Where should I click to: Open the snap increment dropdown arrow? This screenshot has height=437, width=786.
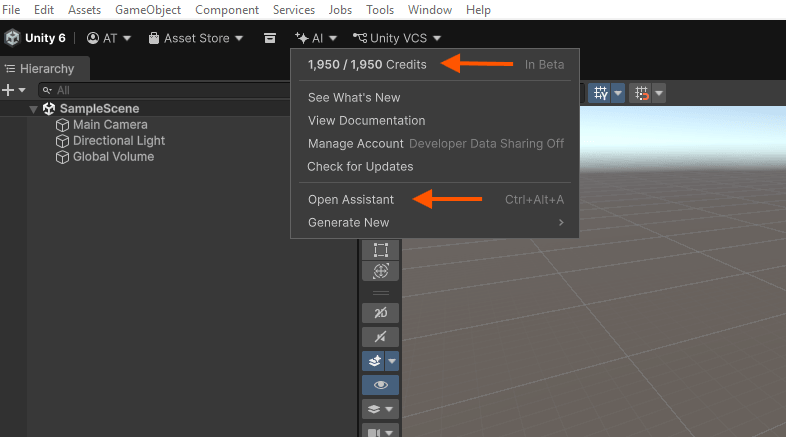point(659,93)
